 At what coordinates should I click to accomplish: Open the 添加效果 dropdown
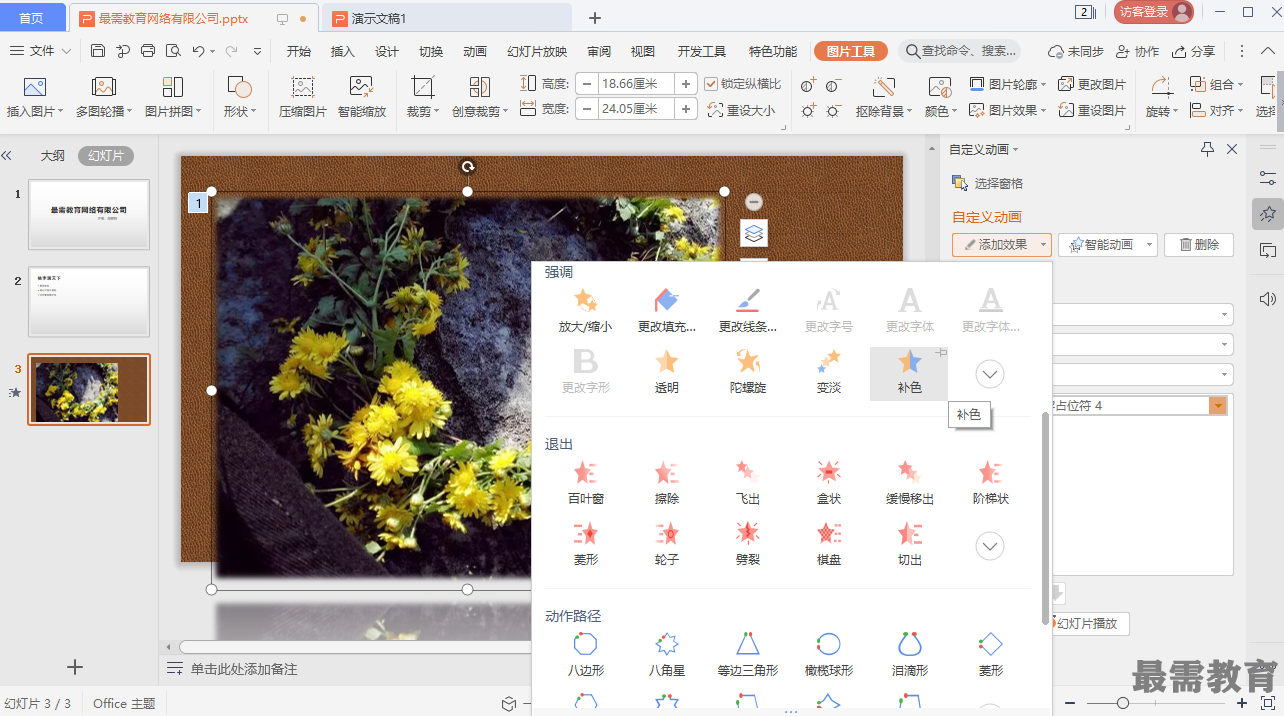click(1001, 244)
